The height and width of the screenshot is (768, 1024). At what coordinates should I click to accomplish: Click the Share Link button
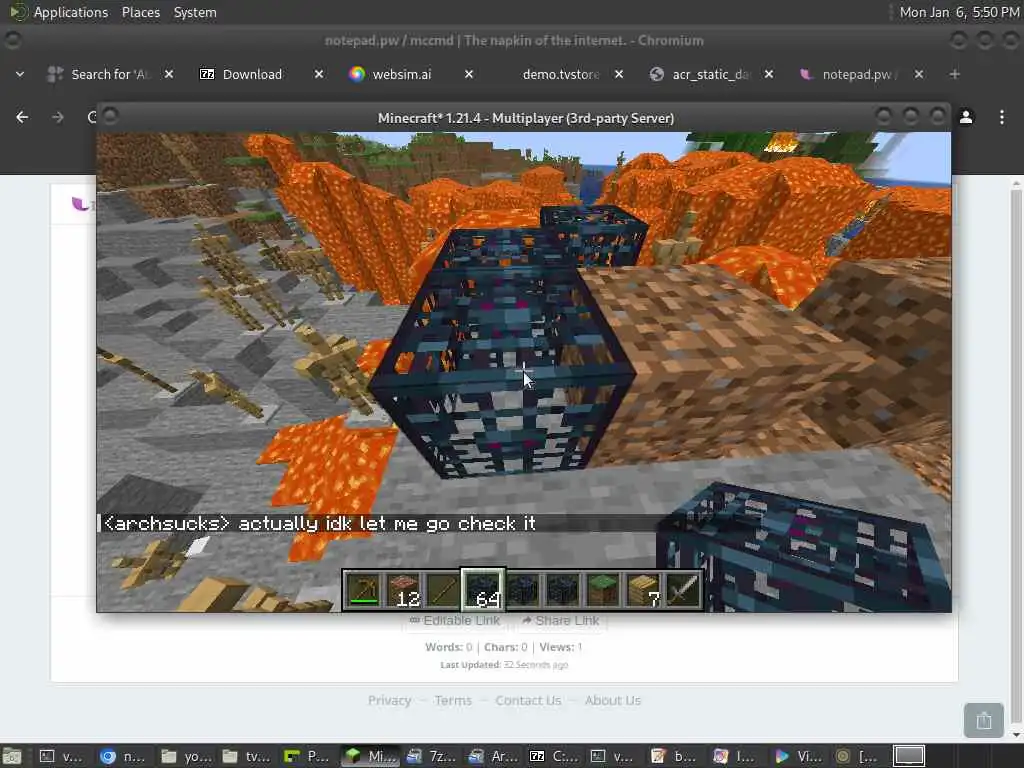[560, 620]
